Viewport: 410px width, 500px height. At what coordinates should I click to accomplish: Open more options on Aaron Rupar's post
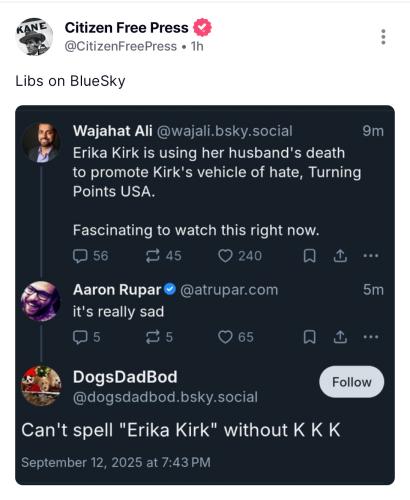coord(371,337)
